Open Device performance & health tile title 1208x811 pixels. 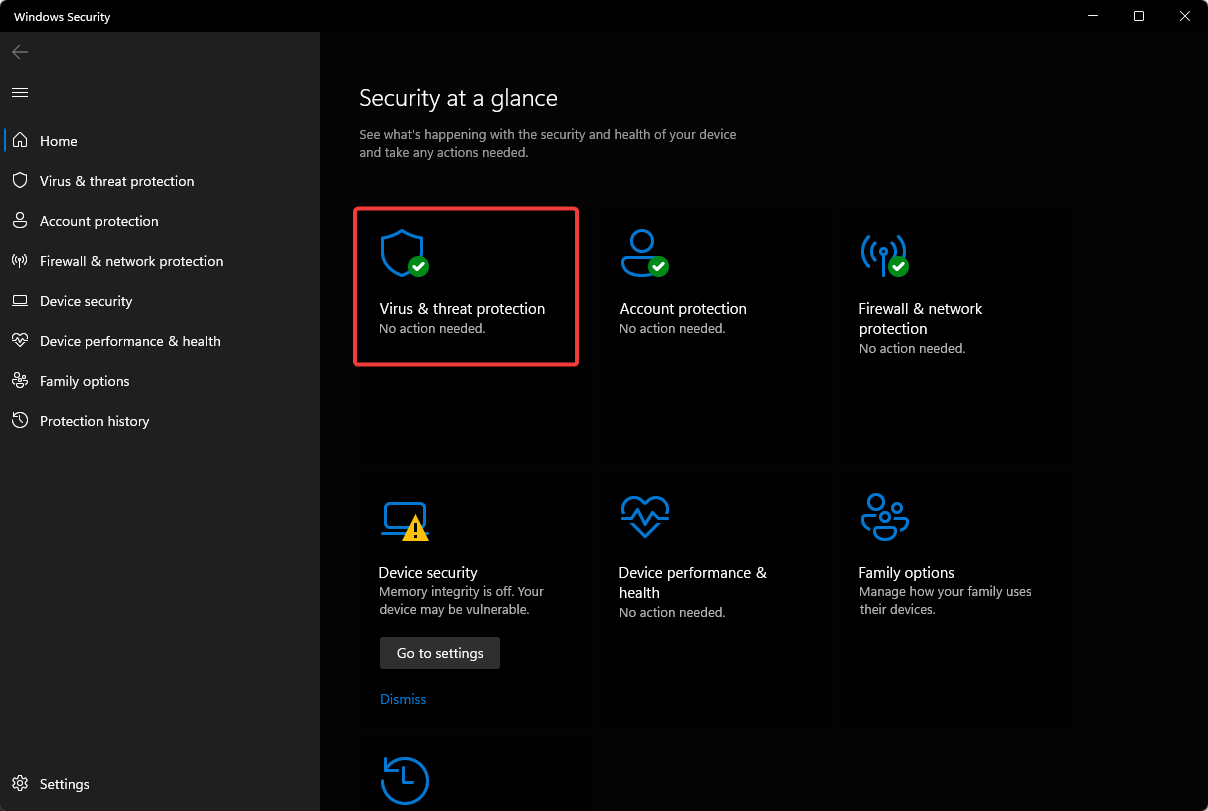(x=692, y=582)
